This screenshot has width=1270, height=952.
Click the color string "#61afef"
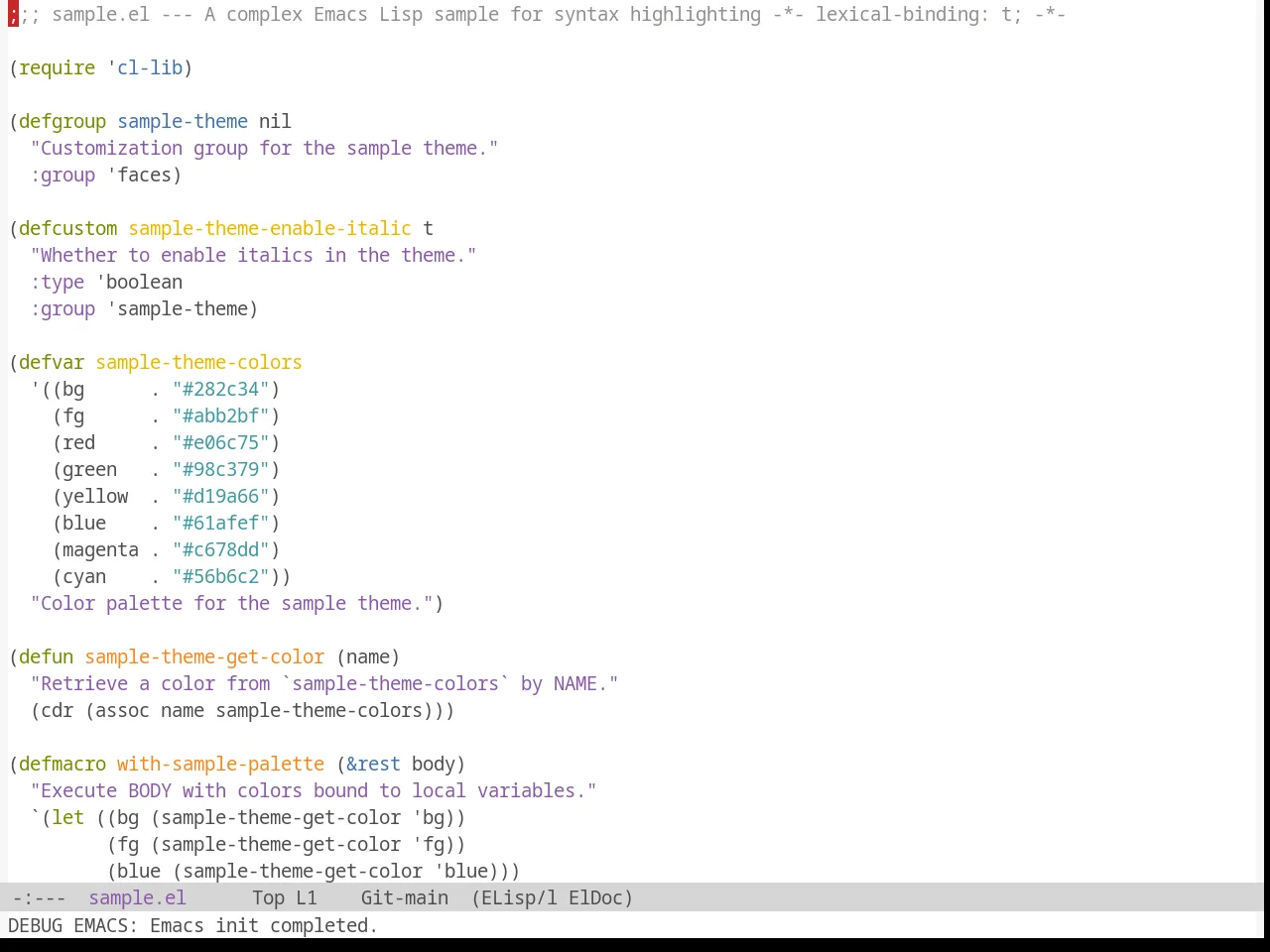click(220, 523)
